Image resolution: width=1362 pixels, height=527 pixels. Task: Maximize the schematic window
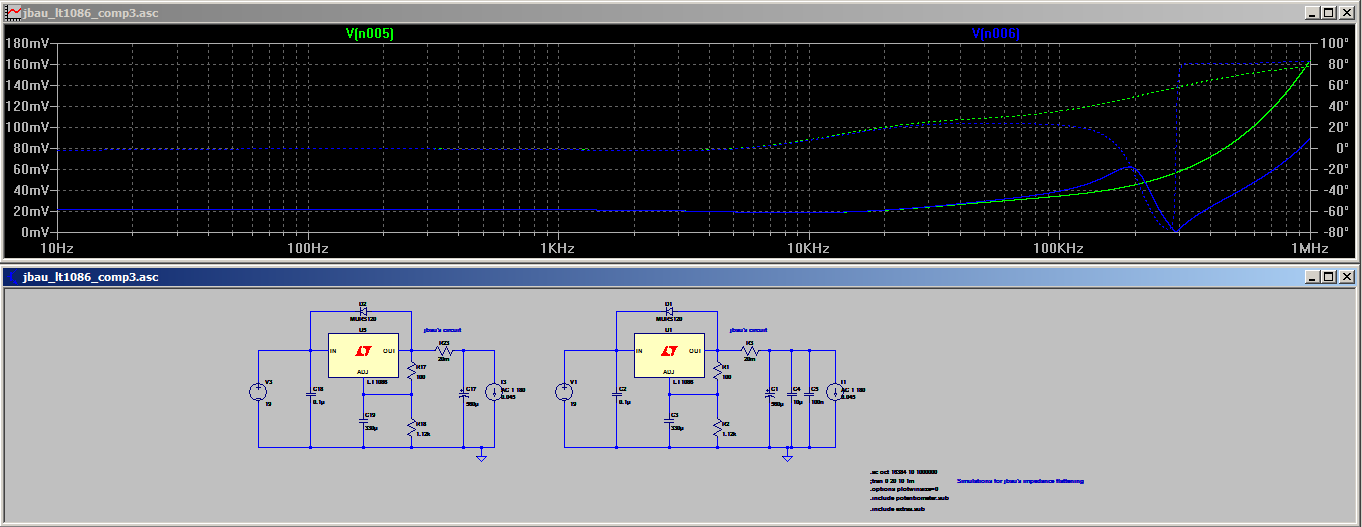click(x=1329, y=277)
